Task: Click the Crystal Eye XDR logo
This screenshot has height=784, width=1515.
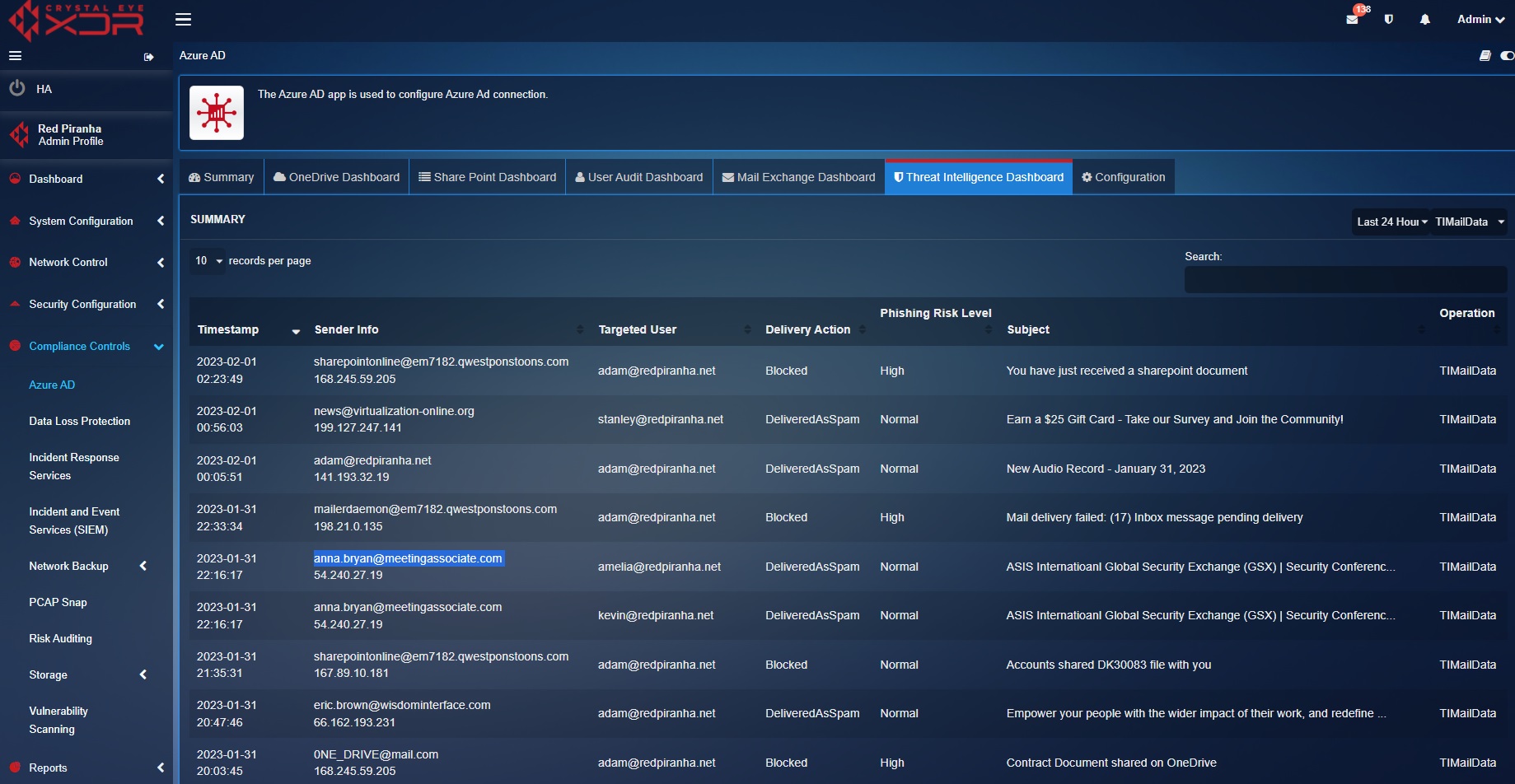Action: click(x=77, y=21)
